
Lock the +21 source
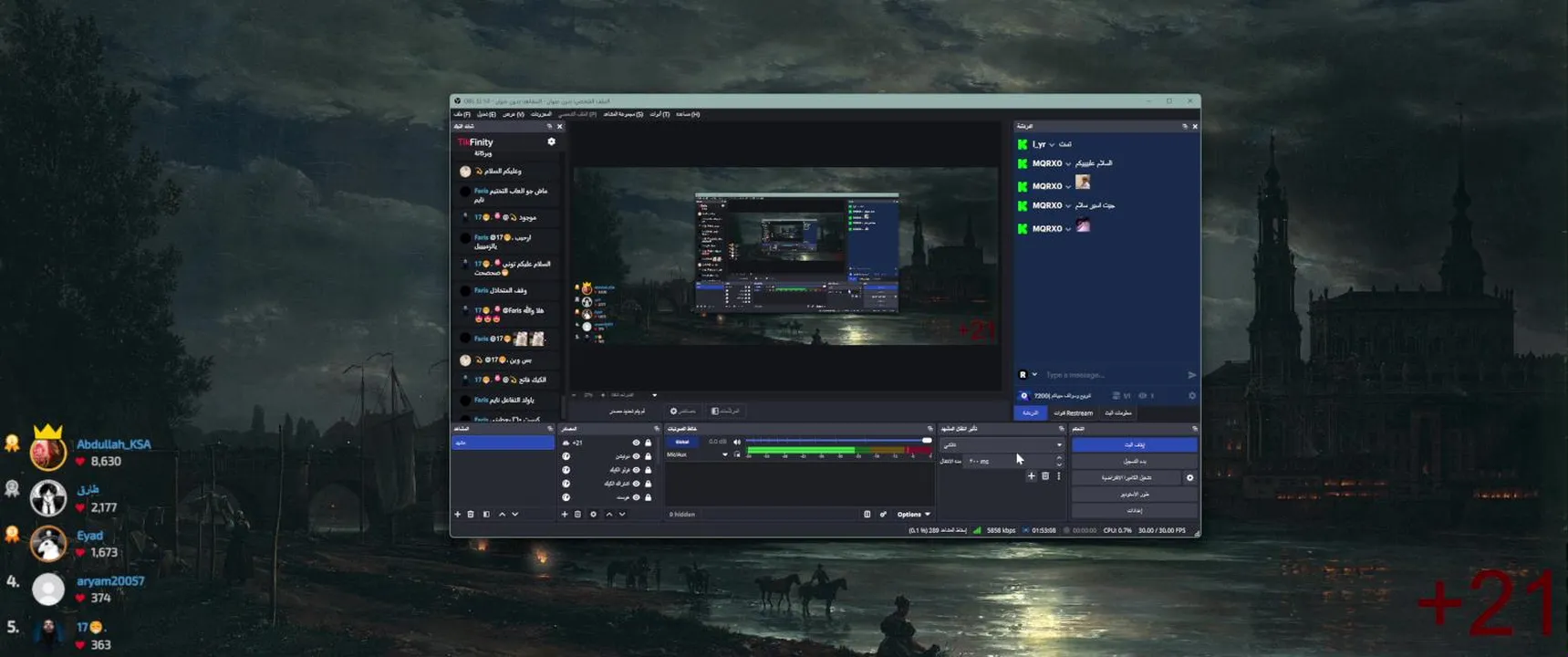pos(649,443)
